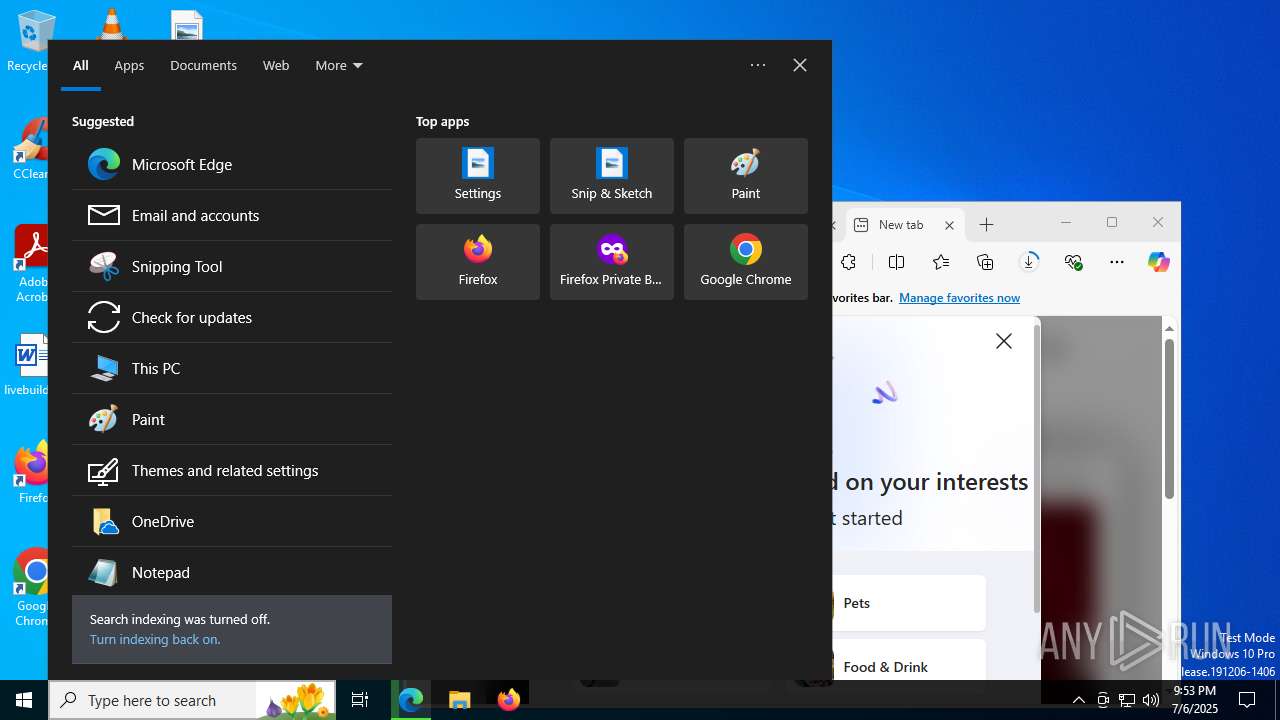The width and height of the screenshot is (1280, 720).
Task: Open network icon in system tray
Action: pyautogui.click(x=1127, y=700)
